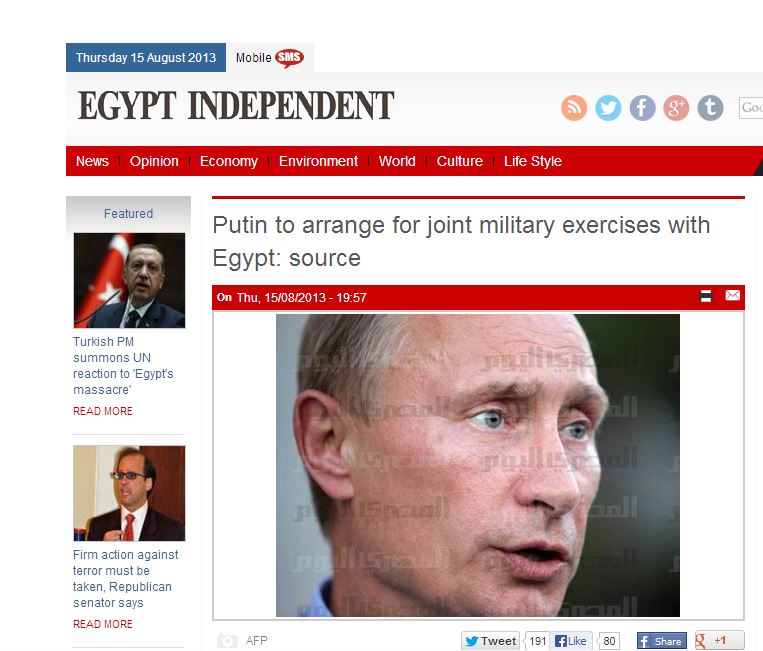Visit the Twitter social icon
The height and width of the screenshot is (651, 763).
pyautogui.click(x=608, y=108)
